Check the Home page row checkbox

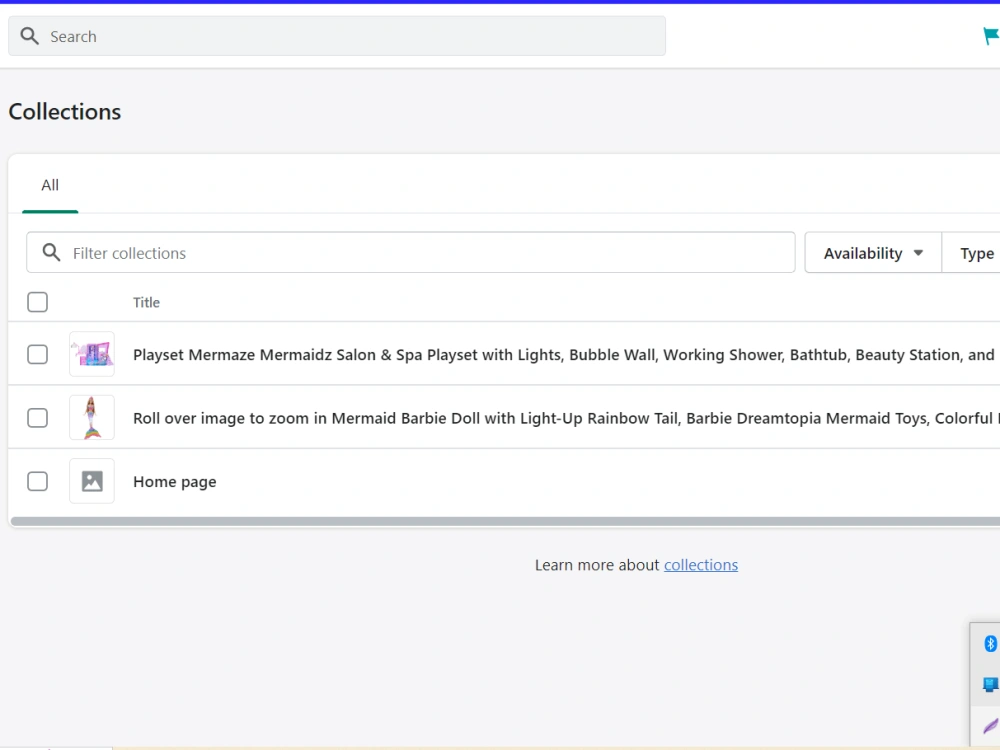pyautogui.click(x=38, y=482)
